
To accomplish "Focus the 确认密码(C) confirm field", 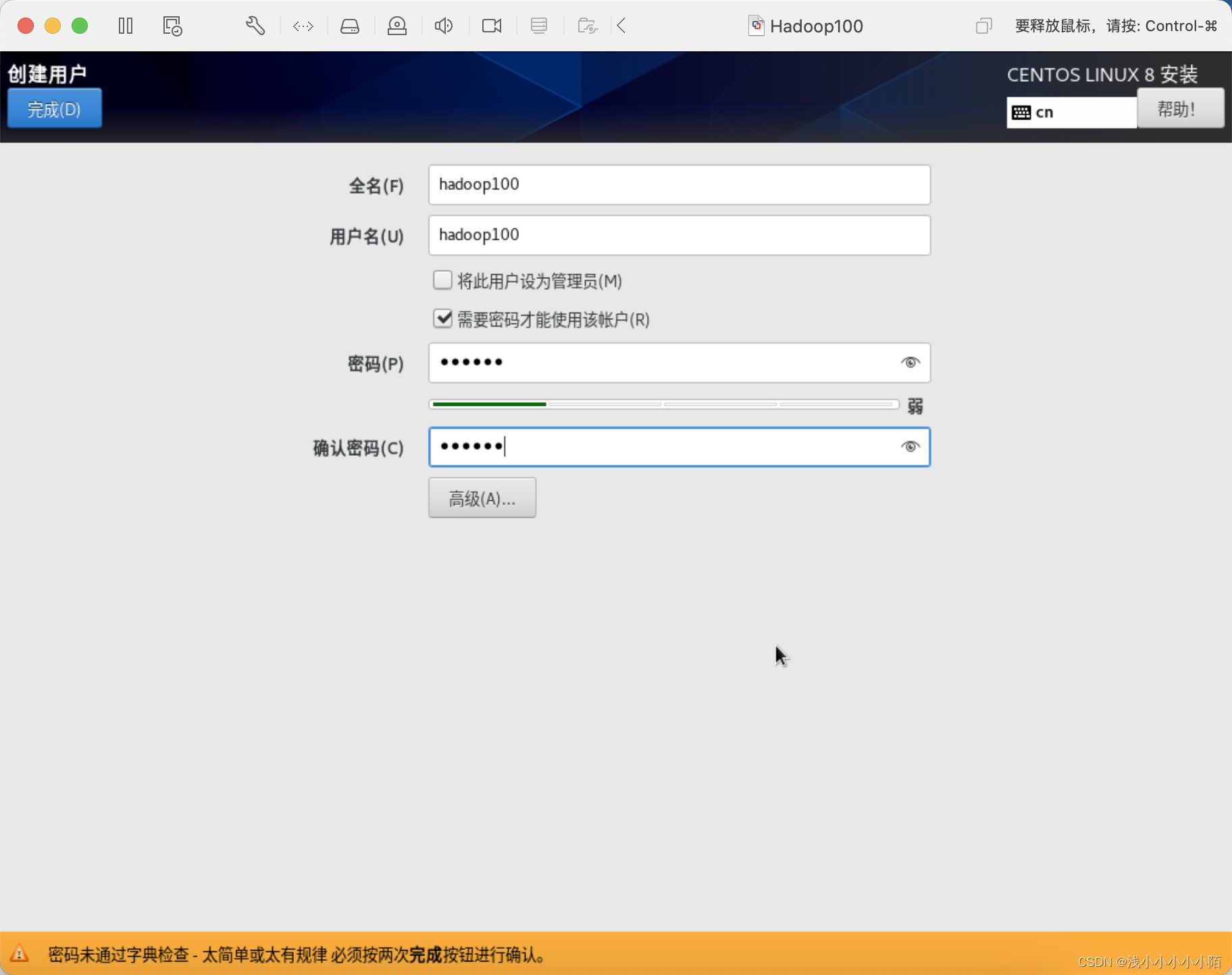I will click(679, 447).
